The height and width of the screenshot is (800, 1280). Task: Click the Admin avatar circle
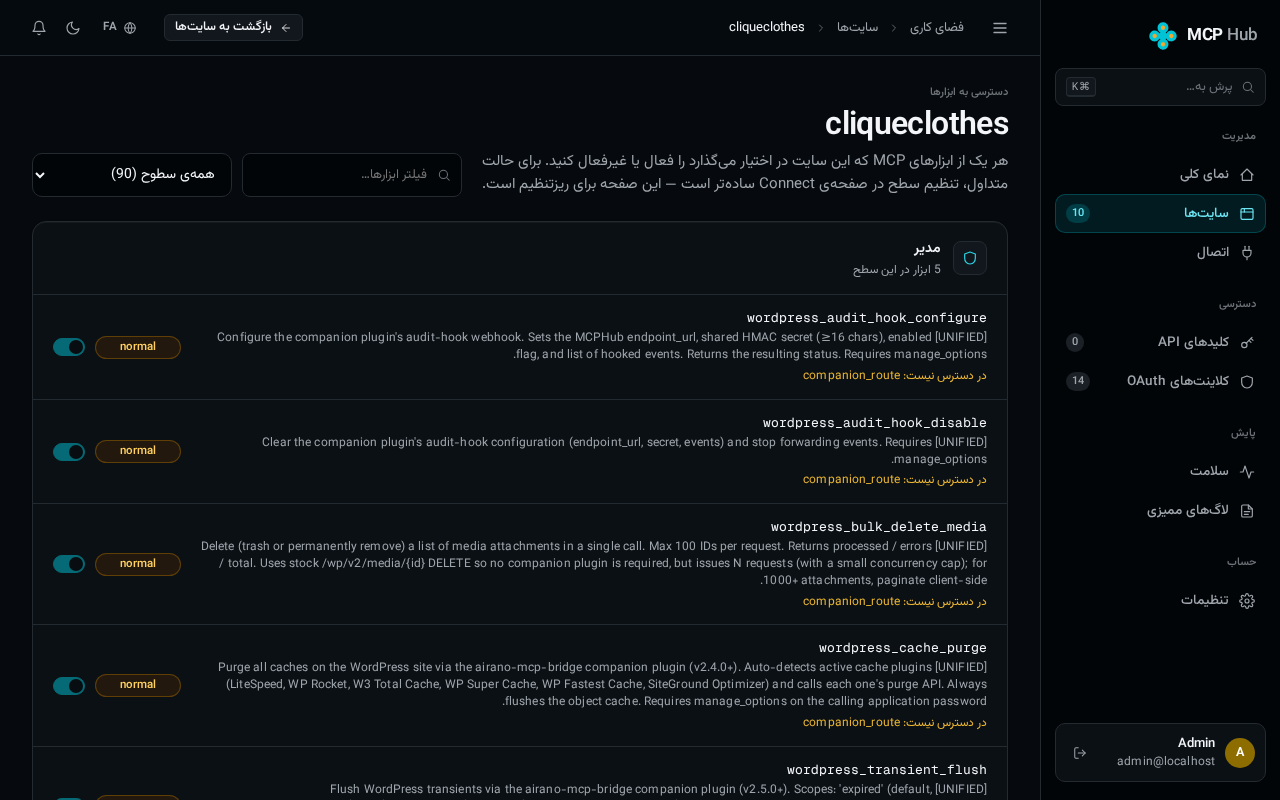(1240, 753)
